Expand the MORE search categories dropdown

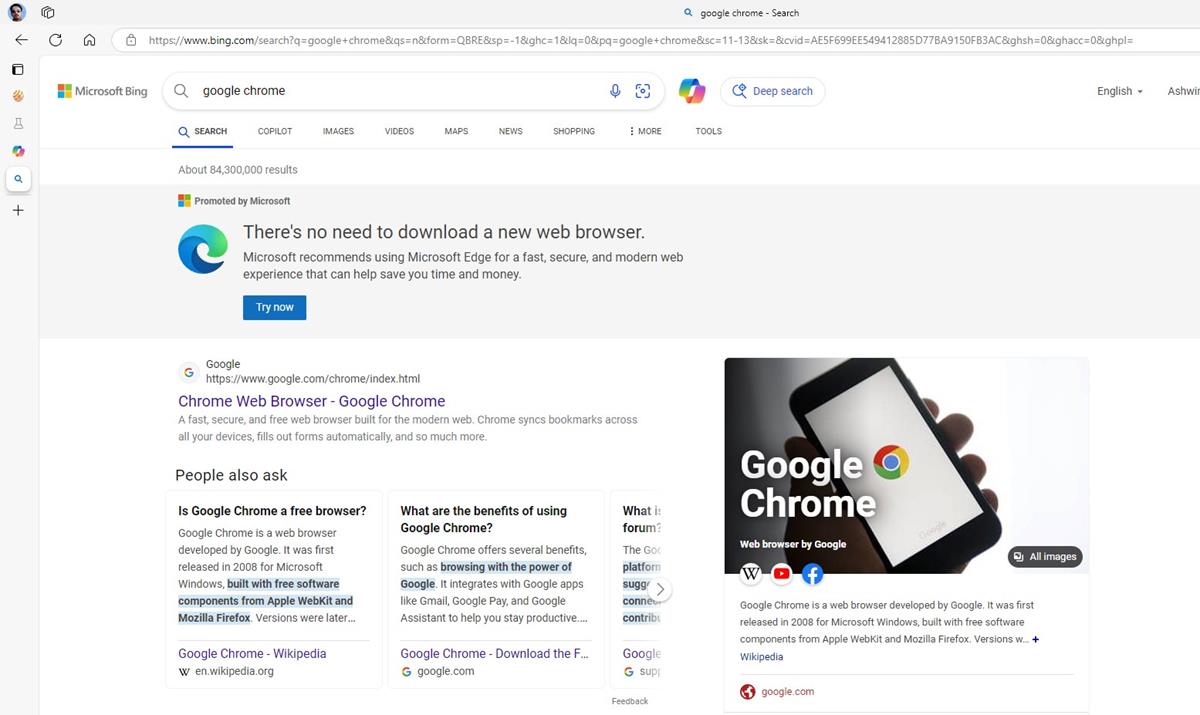tap(644, 131)
